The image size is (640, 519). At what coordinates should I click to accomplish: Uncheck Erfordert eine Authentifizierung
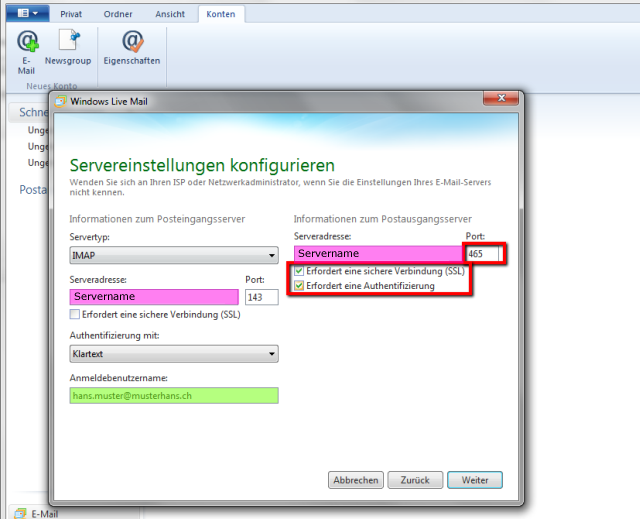click(x=299, y=286)
